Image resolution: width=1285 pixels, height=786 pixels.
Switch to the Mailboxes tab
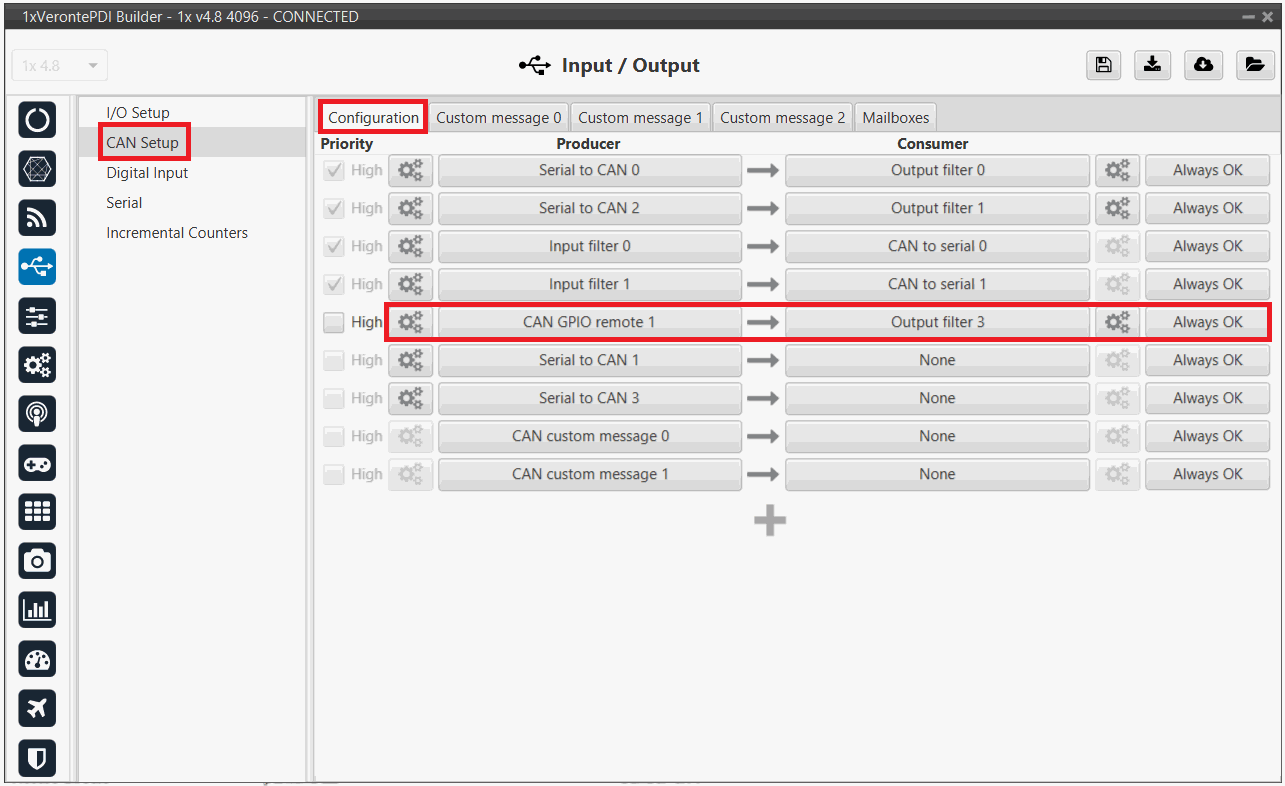(895, 117)
